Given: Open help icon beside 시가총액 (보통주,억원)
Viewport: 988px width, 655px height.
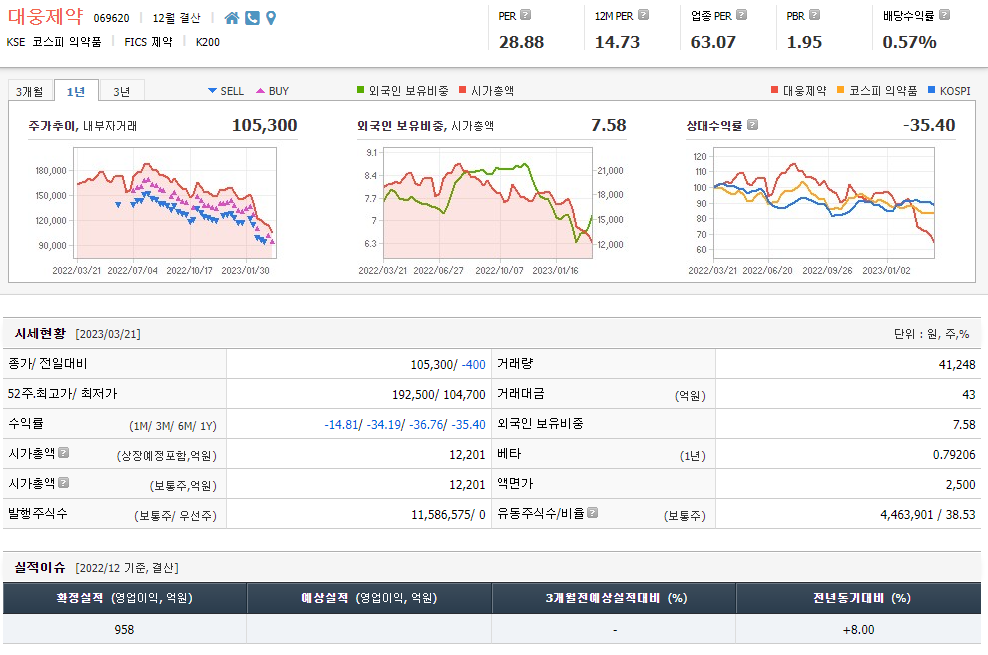Looking at the screenshot, I should tap(64, 482).
